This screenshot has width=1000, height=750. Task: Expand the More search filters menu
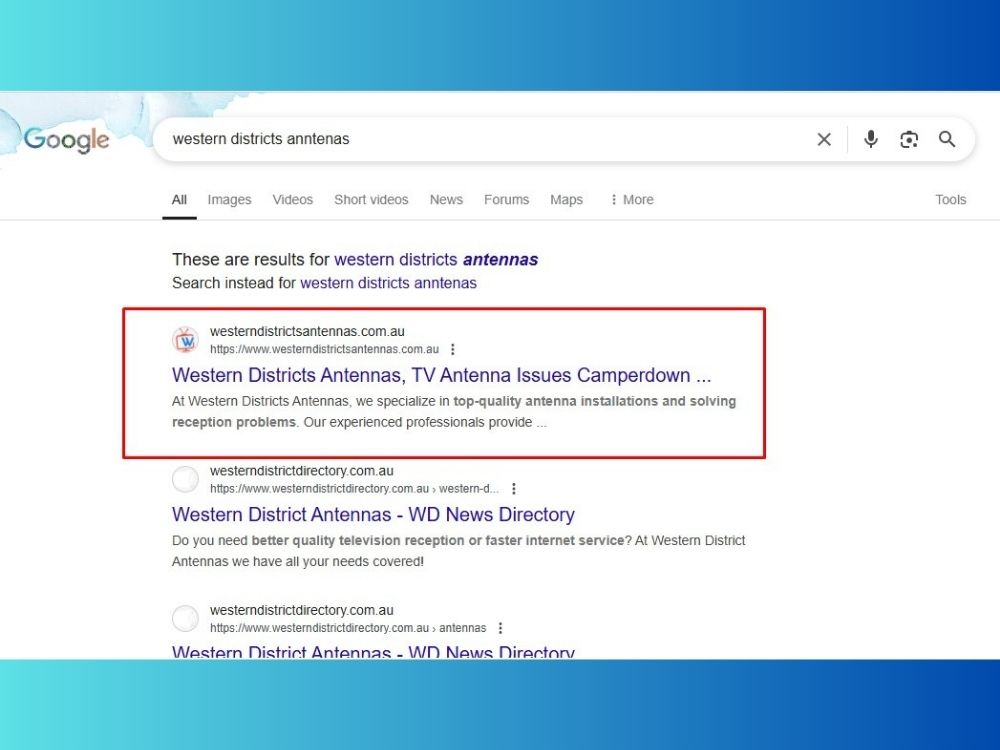(631, 200)
